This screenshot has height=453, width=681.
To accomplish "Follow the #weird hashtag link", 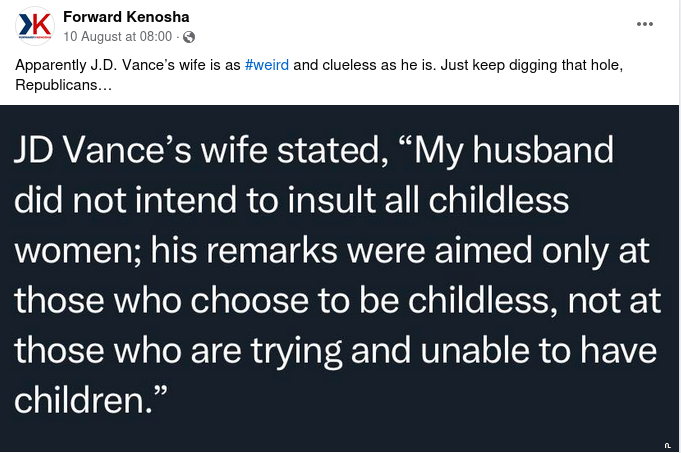I will coord(266,64).
